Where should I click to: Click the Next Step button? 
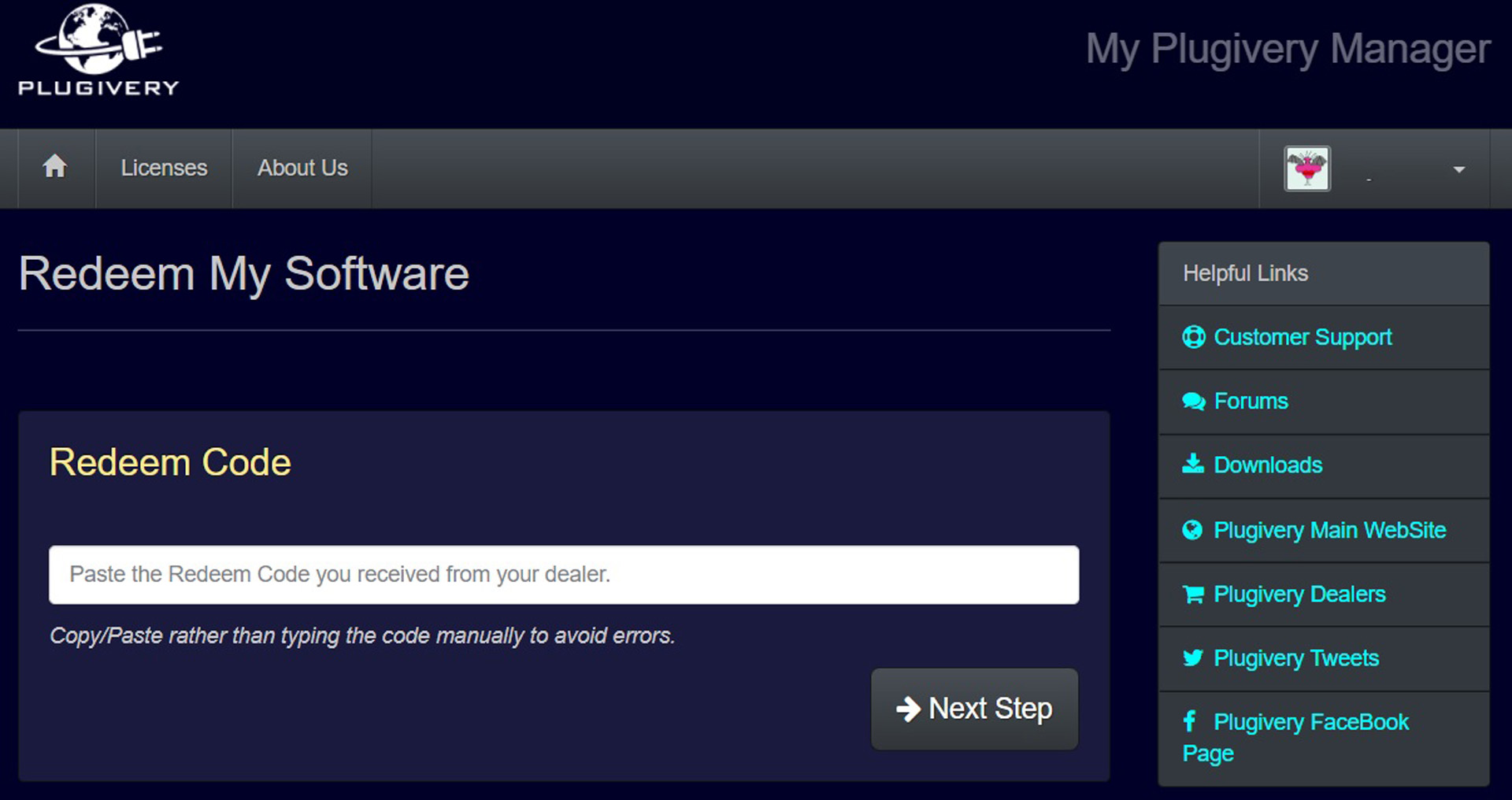[x=974, y=709]
